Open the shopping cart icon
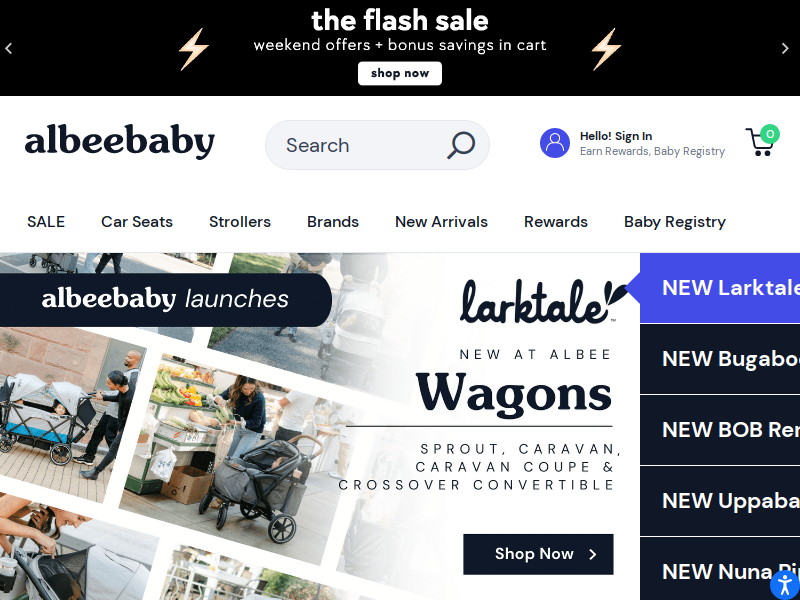Viewport: 800px width, 600px height. [x=762, y=140]
